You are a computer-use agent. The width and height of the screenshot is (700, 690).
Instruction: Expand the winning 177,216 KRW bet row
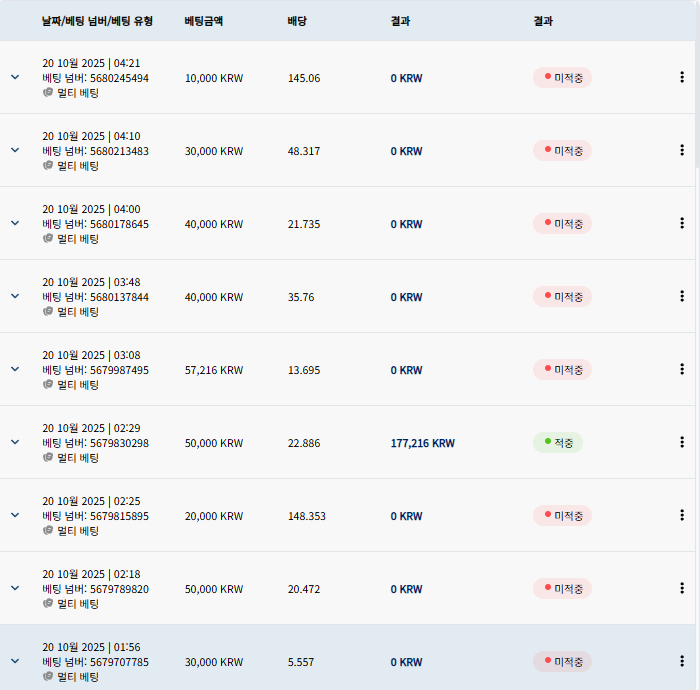(15, 442)
